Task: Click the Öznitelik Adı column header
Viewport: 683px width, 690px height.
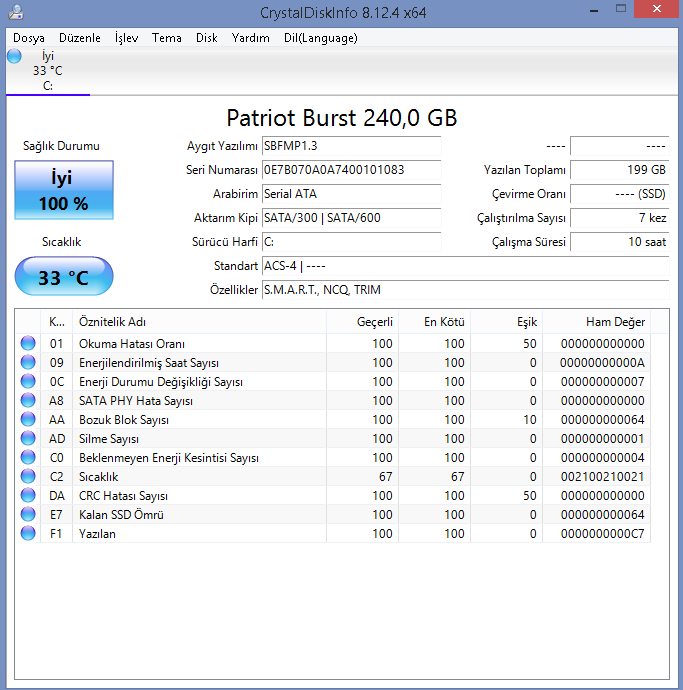Action: [x=199, y=322]
